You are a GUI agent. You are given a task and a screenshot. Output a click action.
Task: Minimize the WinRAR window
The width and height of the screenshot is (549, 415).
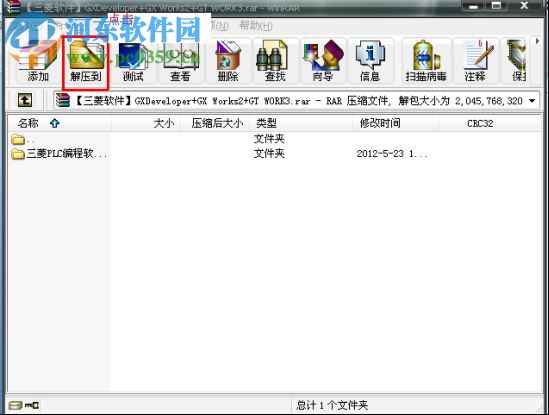pos(473,6)
